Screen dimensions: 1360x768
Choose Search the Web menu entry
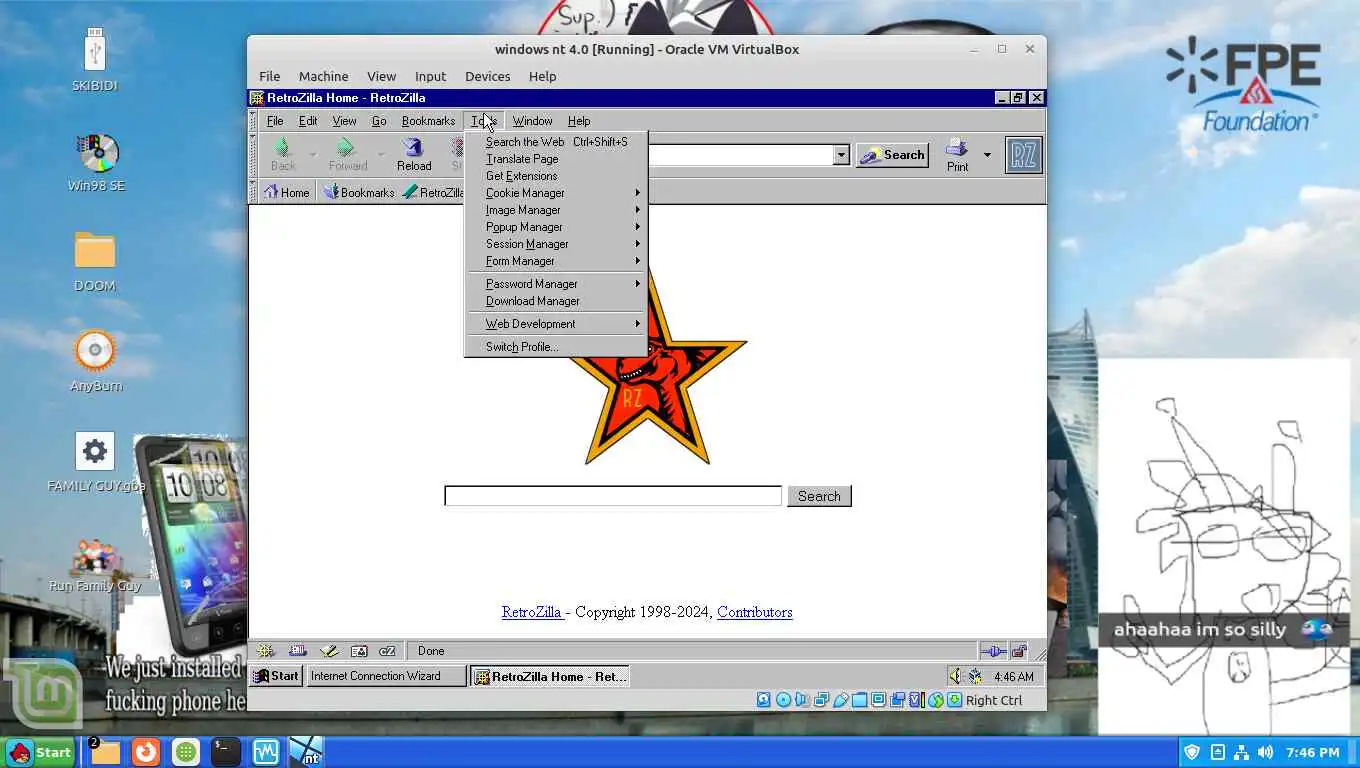pos(556,142)
